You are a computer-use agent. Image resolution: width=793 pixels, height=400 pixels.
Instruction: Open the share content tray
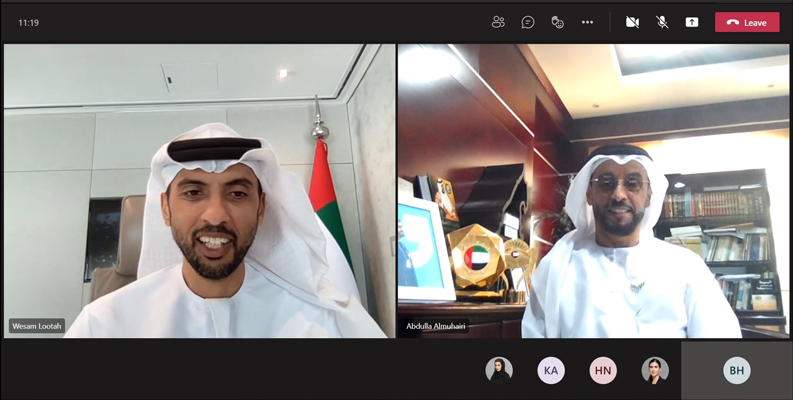692,22
